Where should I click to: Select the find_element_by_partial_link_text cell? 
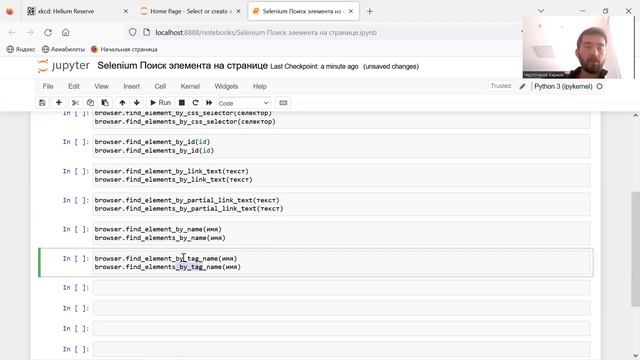coord(341,204)
